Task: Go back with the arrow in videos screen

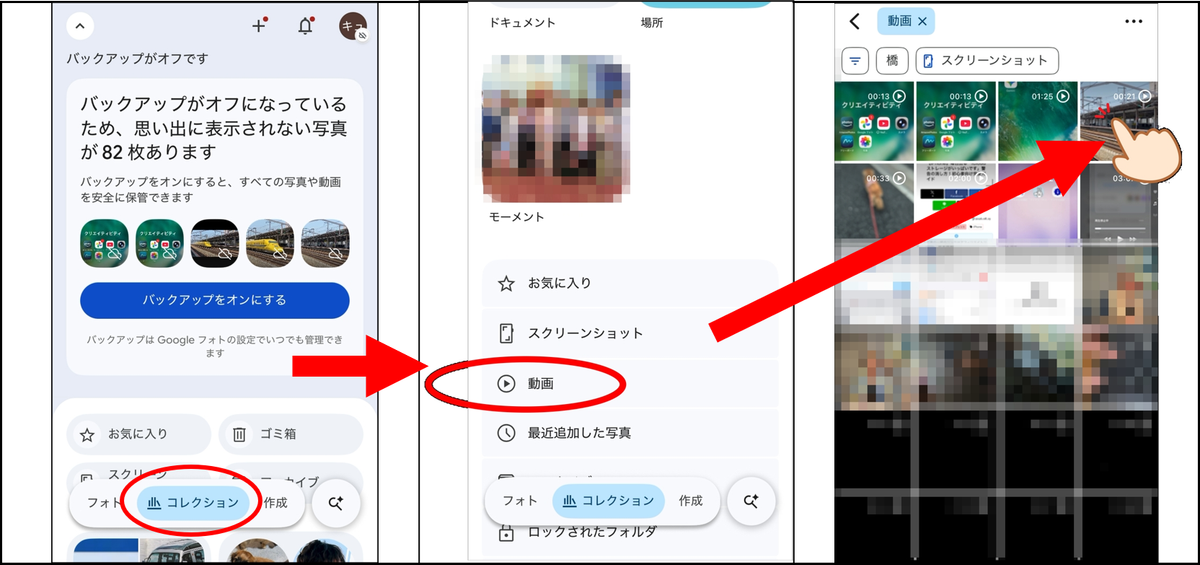Action: pyautogui.click(x=855, y=21)
